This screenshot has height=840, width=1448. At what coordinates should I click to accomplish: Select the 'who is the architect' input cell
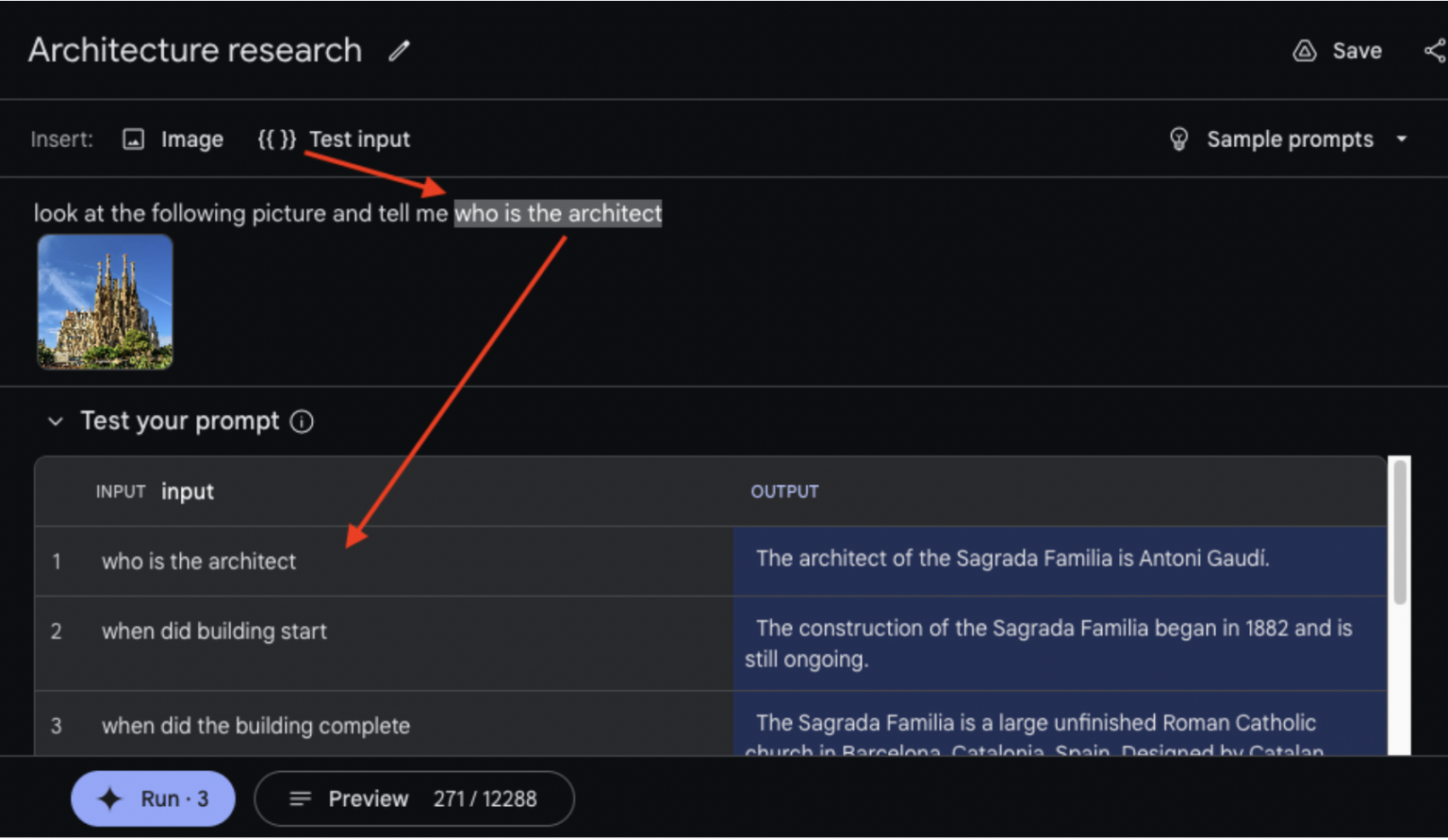199,562
